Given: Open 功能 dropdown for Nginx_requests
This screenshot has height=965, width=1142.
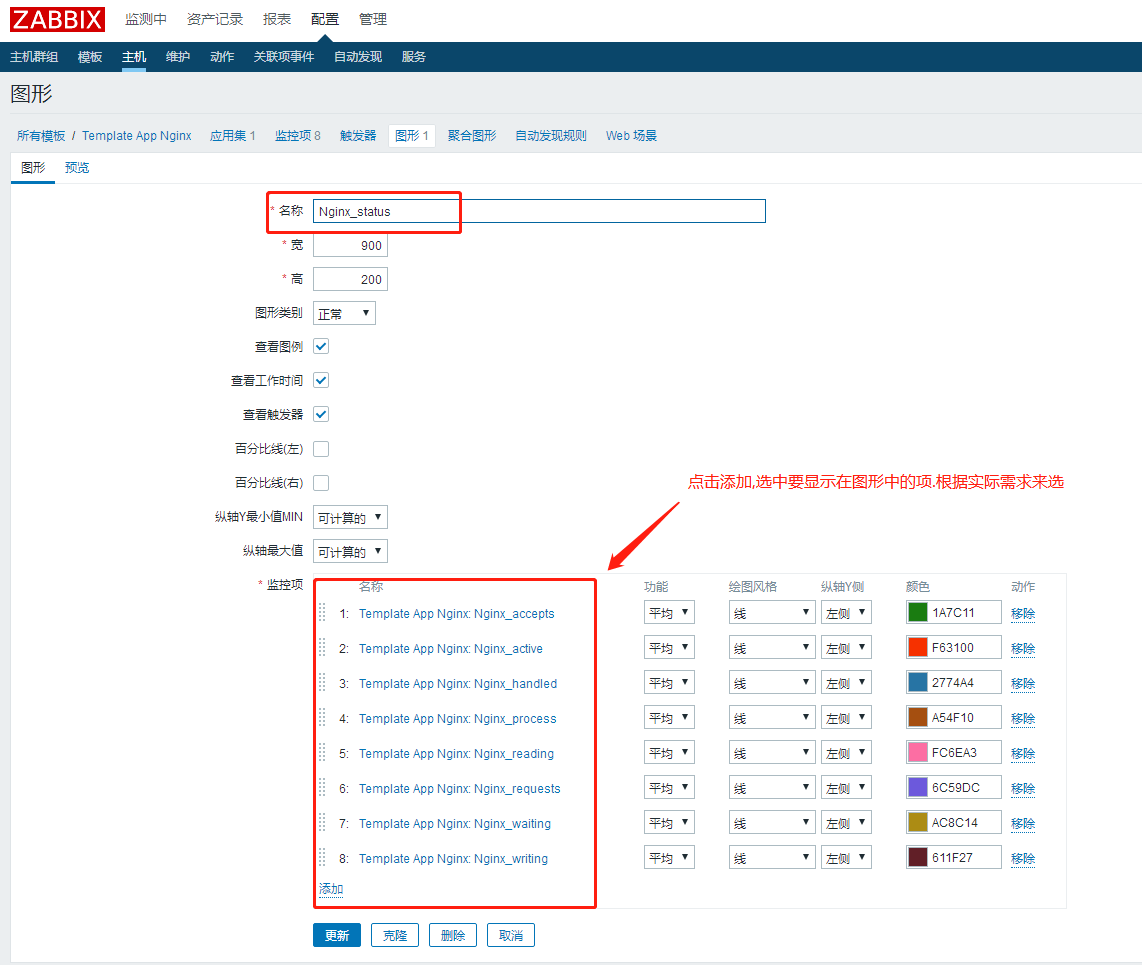Looking at the screenshot, I should pos(669,787).
